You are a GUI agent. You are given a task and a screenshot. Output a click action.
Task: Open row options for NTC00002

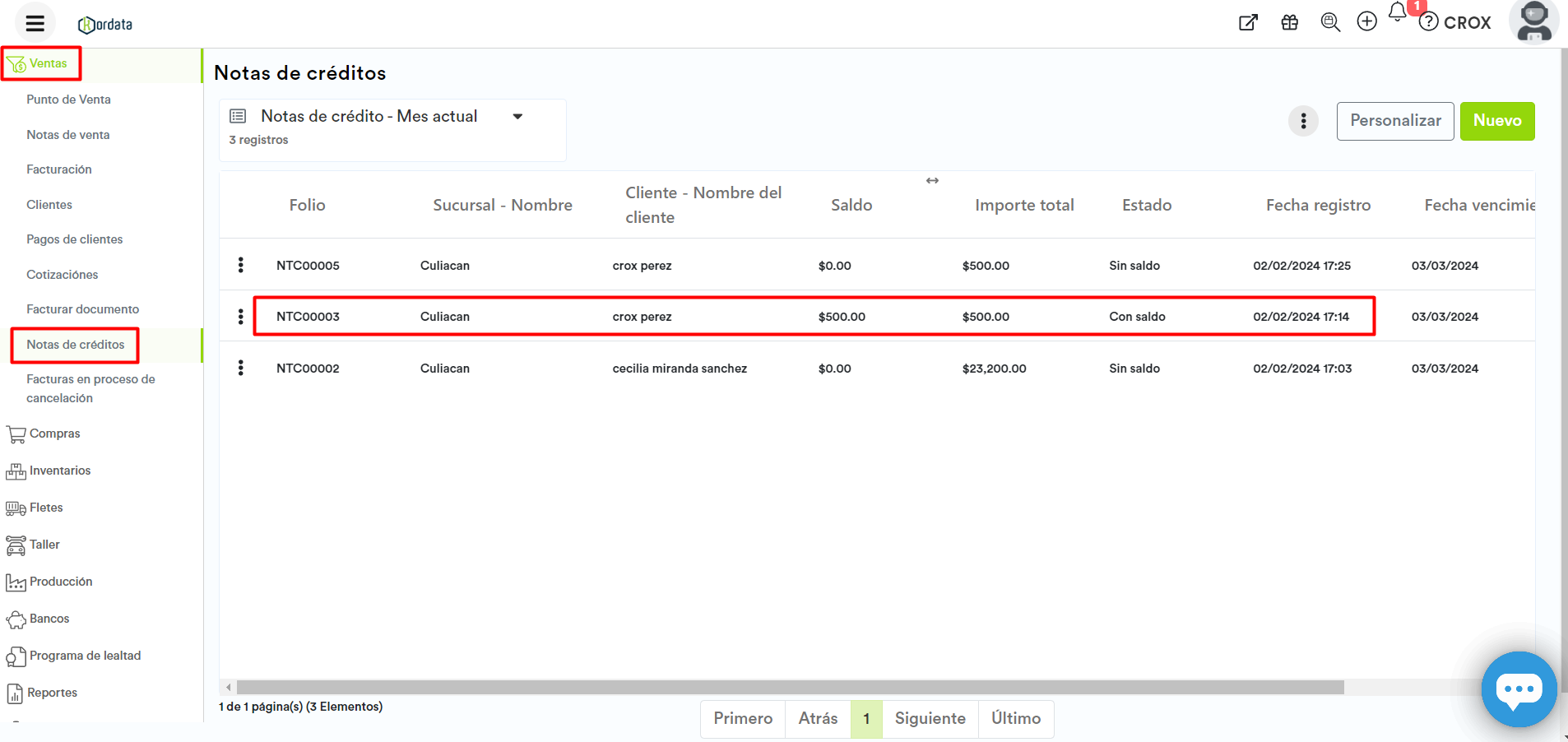point(240,368)
